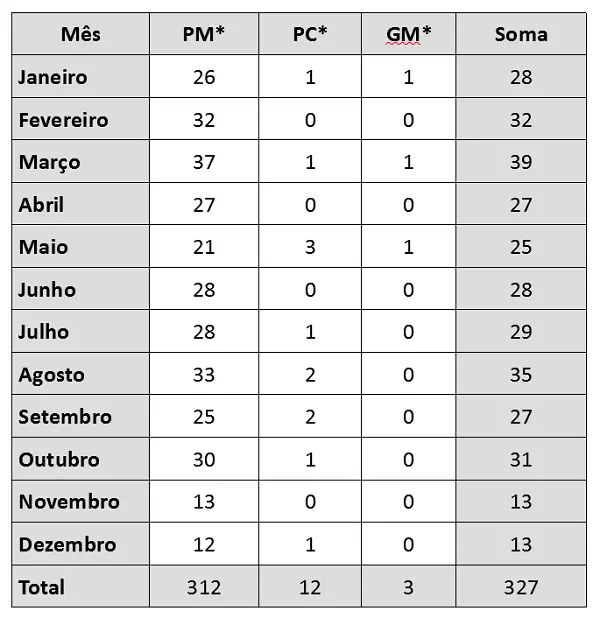Select the grand total 327 cell

tap(521, 587)
